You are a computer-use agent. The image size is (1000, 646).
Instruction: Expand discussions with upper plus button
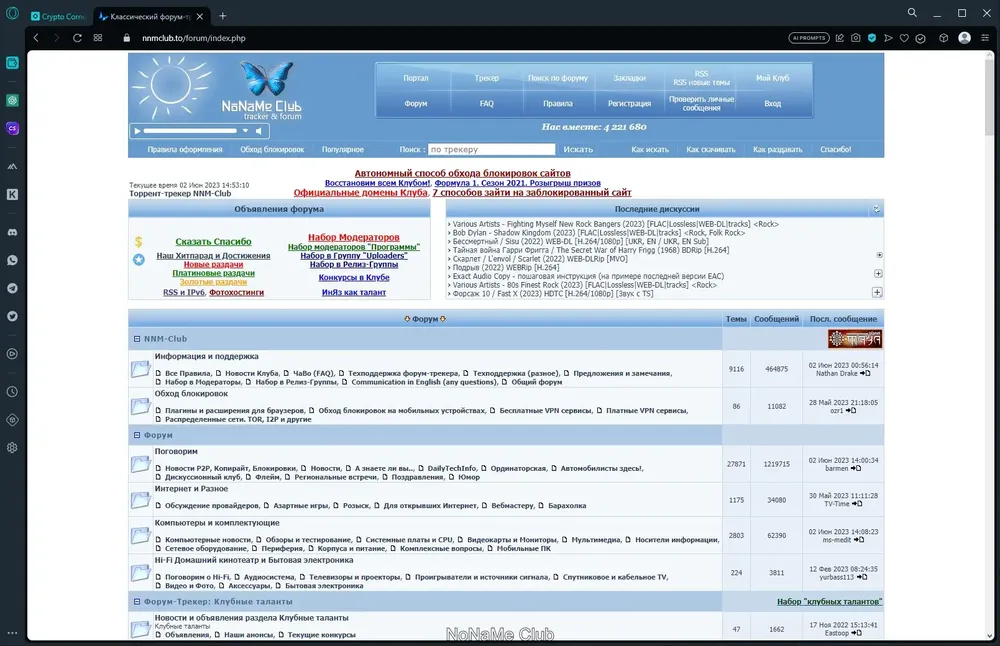[878, 274]
